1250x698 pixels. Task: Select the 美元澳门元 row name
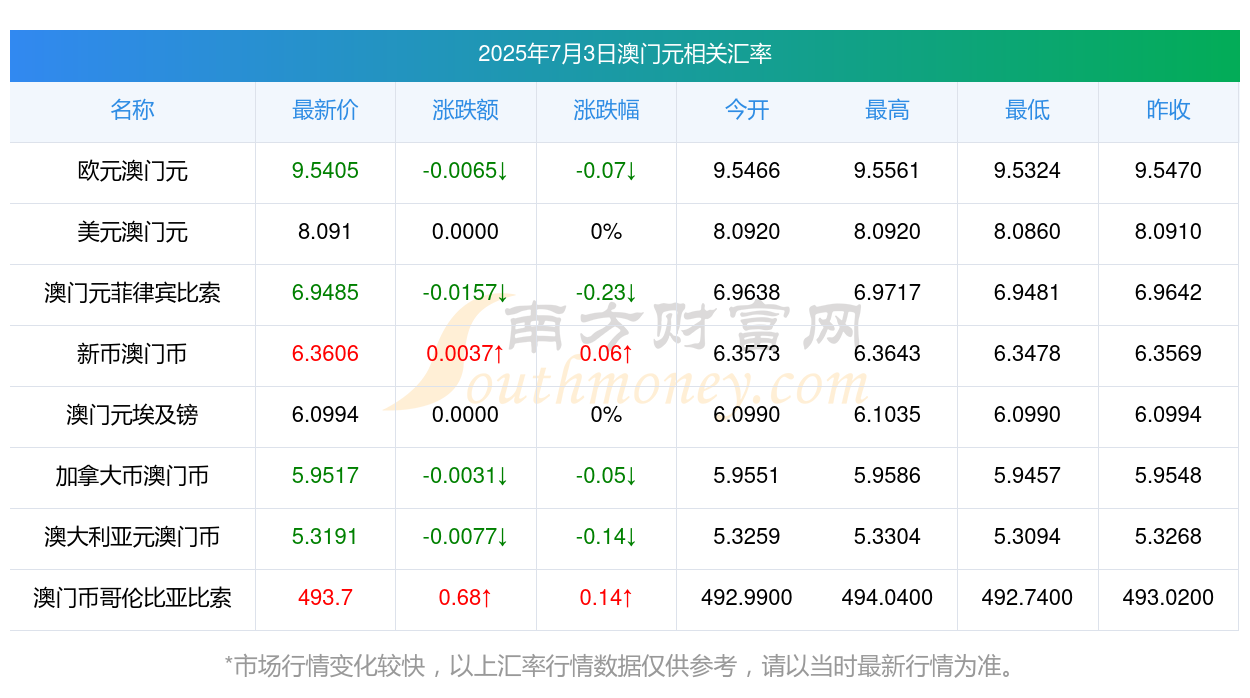(132, 232)
